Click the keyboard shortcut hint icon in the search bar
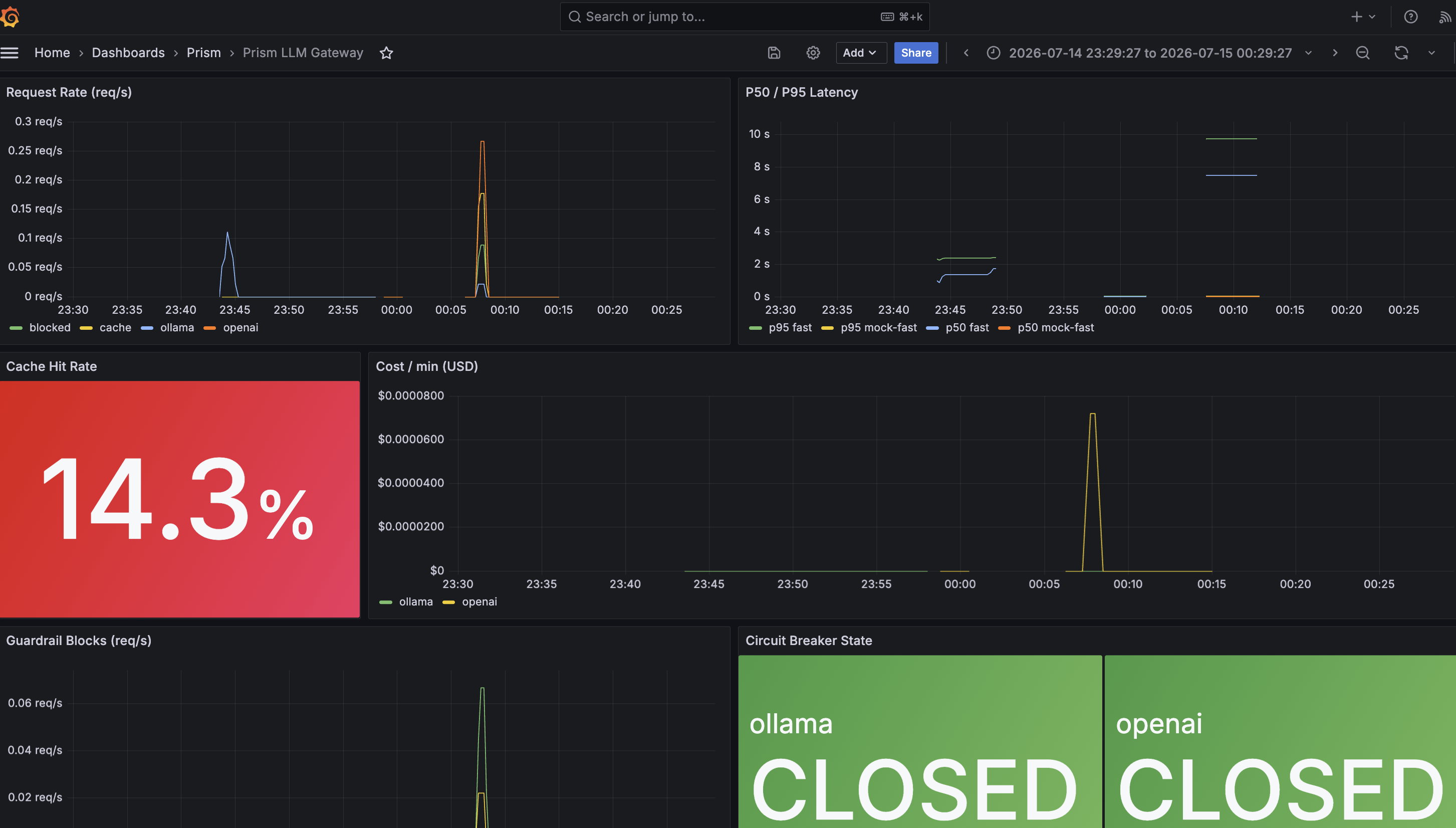 (x=888, y=17)
